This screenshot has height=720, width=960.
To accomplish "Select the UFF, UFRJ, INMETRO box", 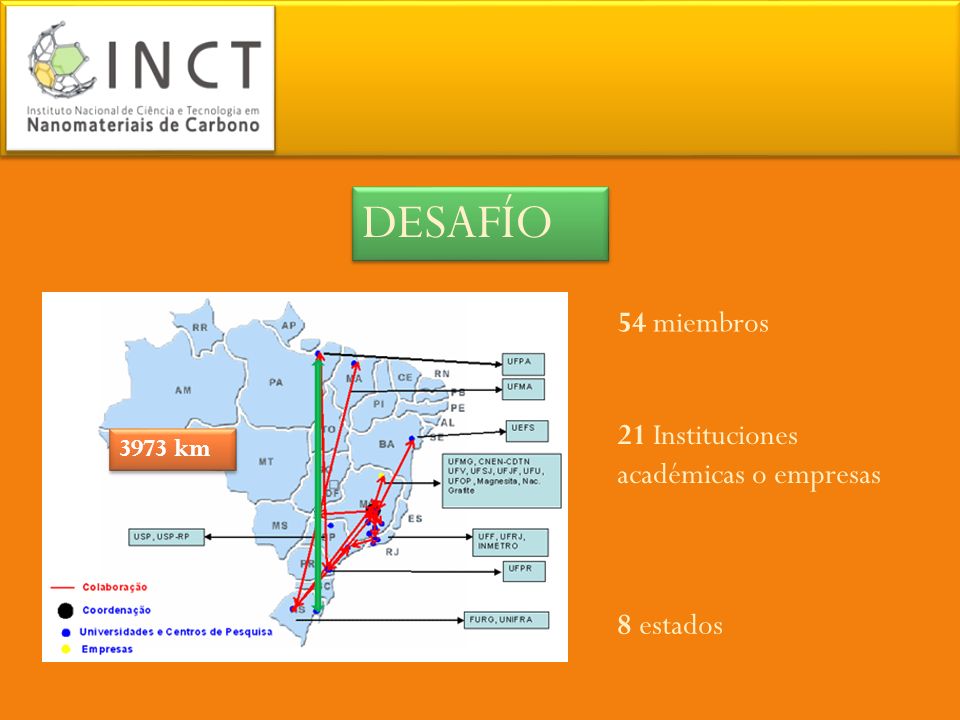I will click(x=510, y=542).
